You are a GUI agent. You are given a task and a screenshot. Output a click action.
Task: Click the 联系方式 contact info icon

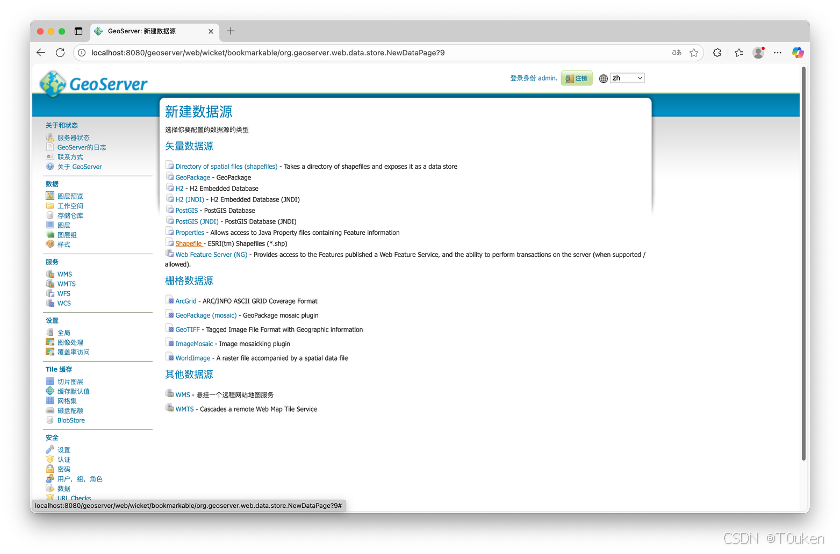point(50,156)
